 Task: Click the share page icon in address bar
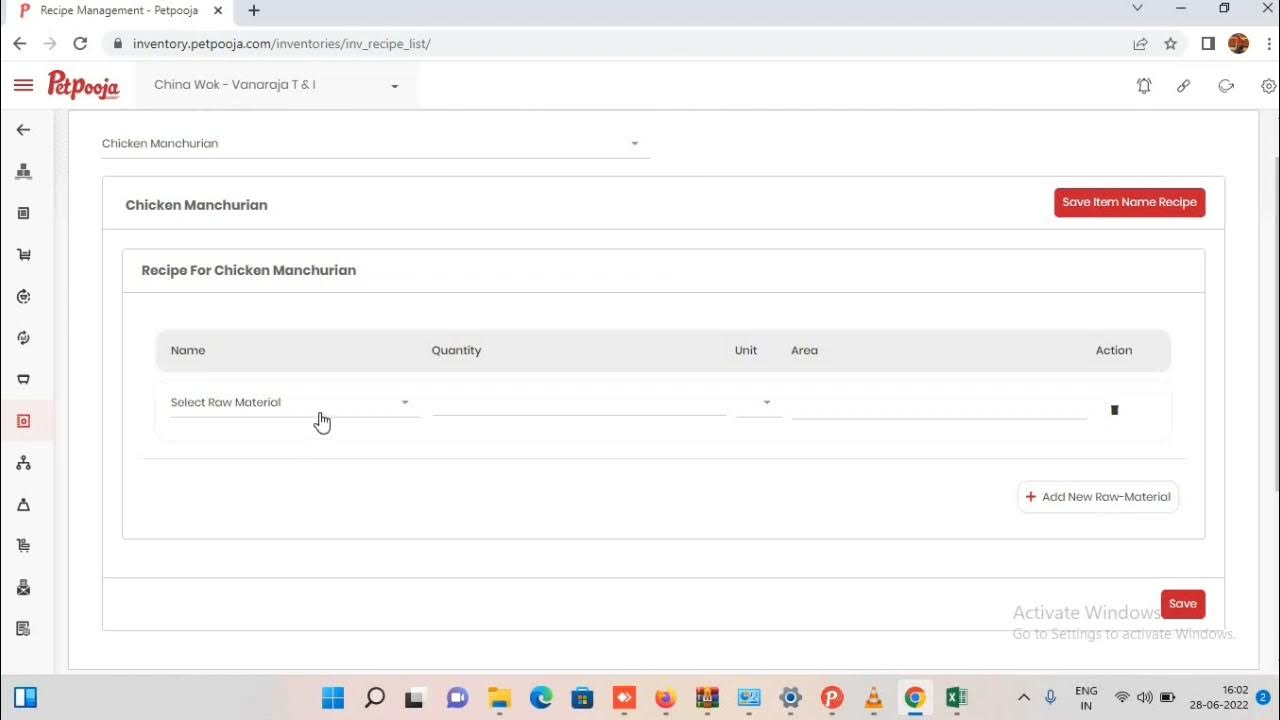point(1140,44)
